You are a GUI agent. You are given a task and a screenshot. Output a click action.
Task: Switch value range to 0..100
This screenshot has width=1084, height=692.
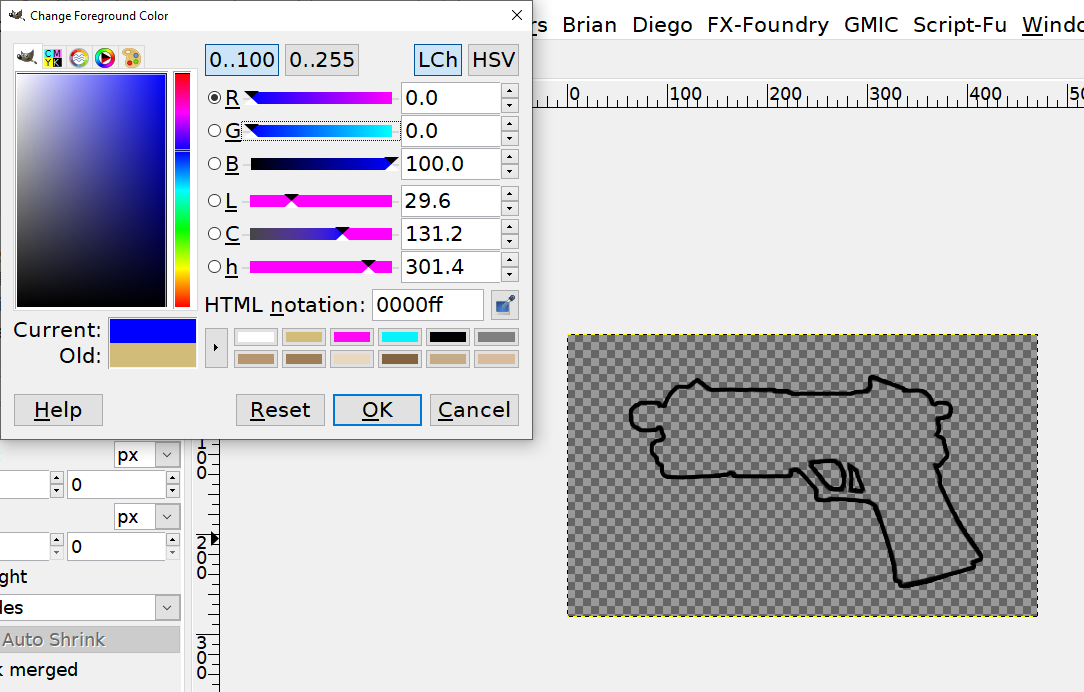[242, 60]
